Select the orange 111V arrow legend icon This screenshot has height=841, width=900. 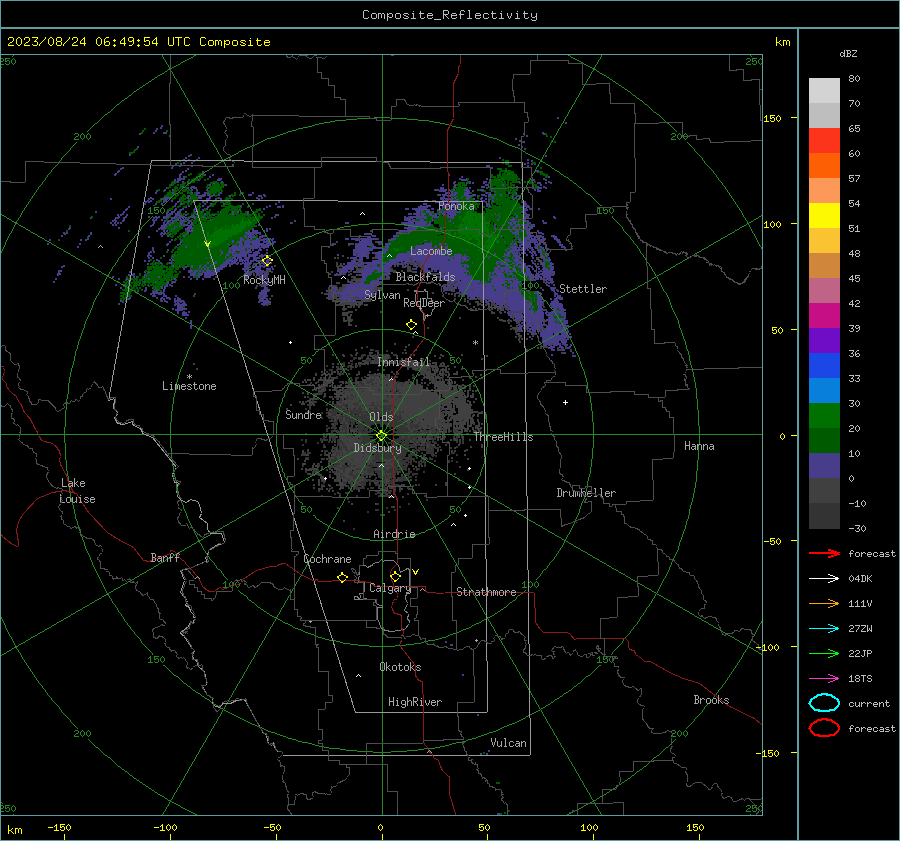click(x=824, y=603)
